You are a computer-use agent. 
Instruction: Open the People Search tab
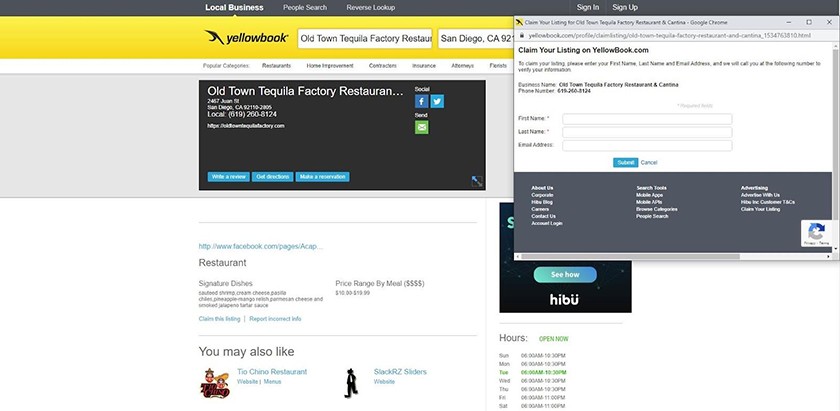click(305, 8)
